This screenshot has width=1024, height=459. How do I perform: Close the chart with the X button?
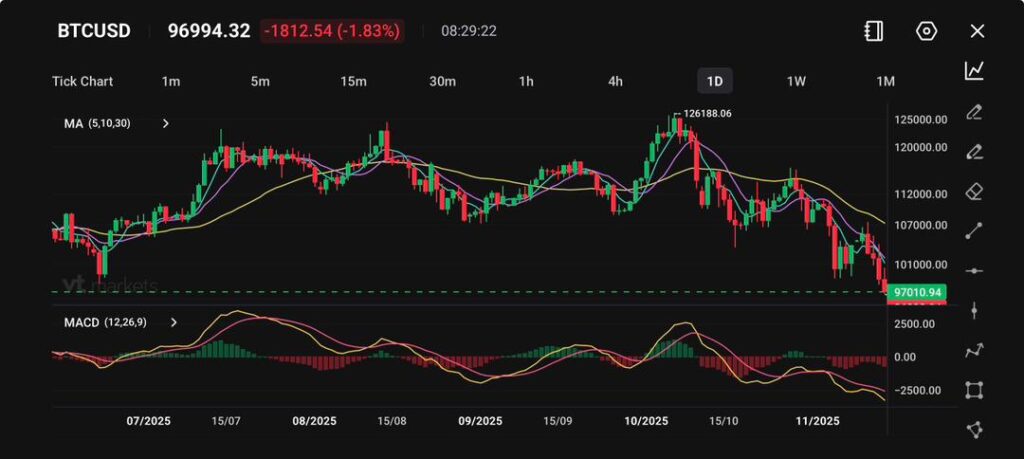coord(977,31)
